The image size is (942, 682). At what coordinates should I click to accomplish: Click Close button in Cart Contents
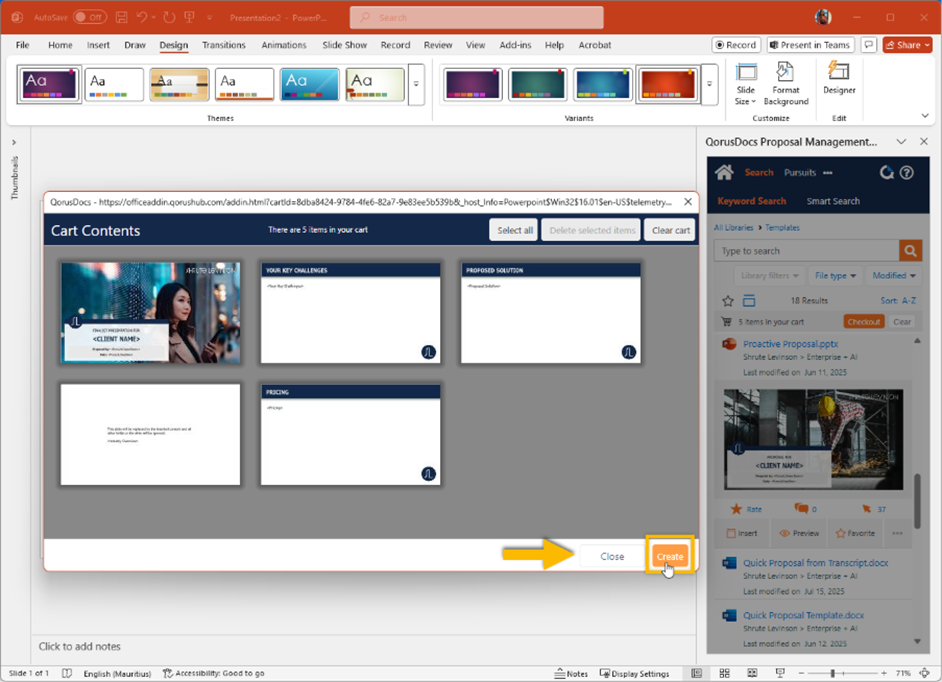612,556
